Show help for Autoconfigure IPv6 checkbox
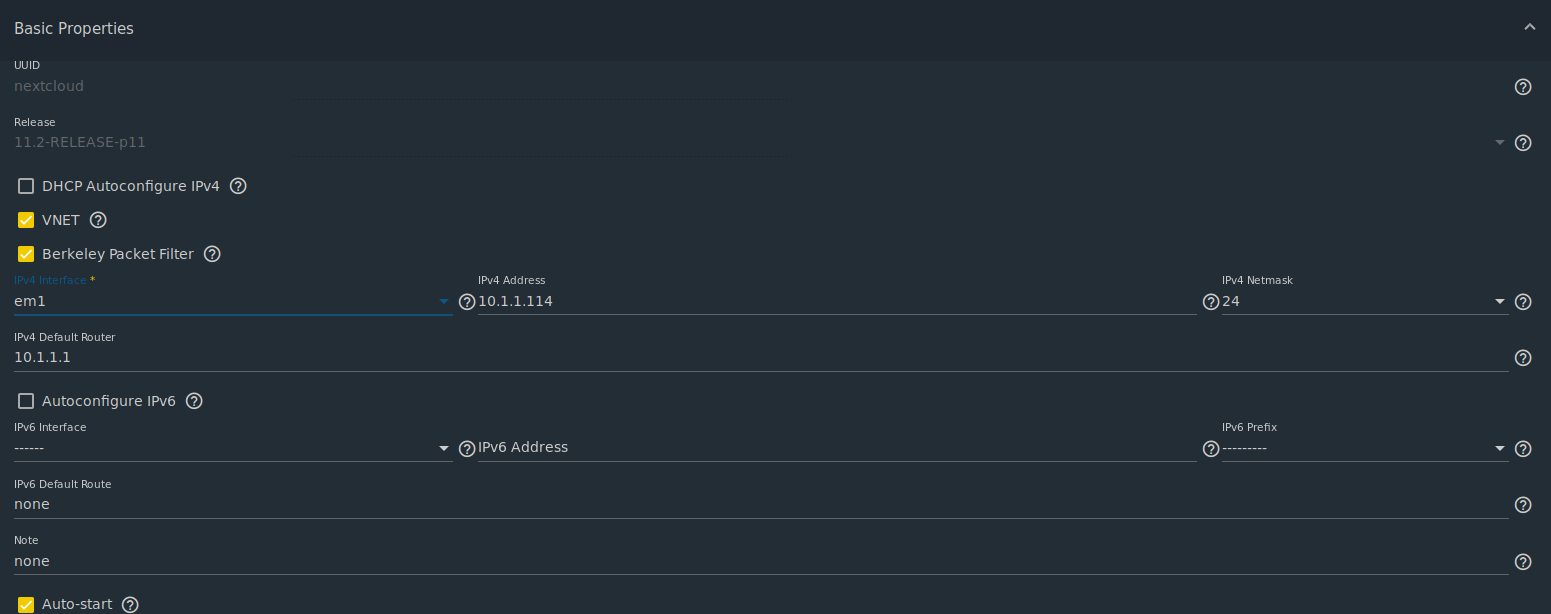Image resolution: width=1551 pixels, height=614 pixels. point(194,401)
